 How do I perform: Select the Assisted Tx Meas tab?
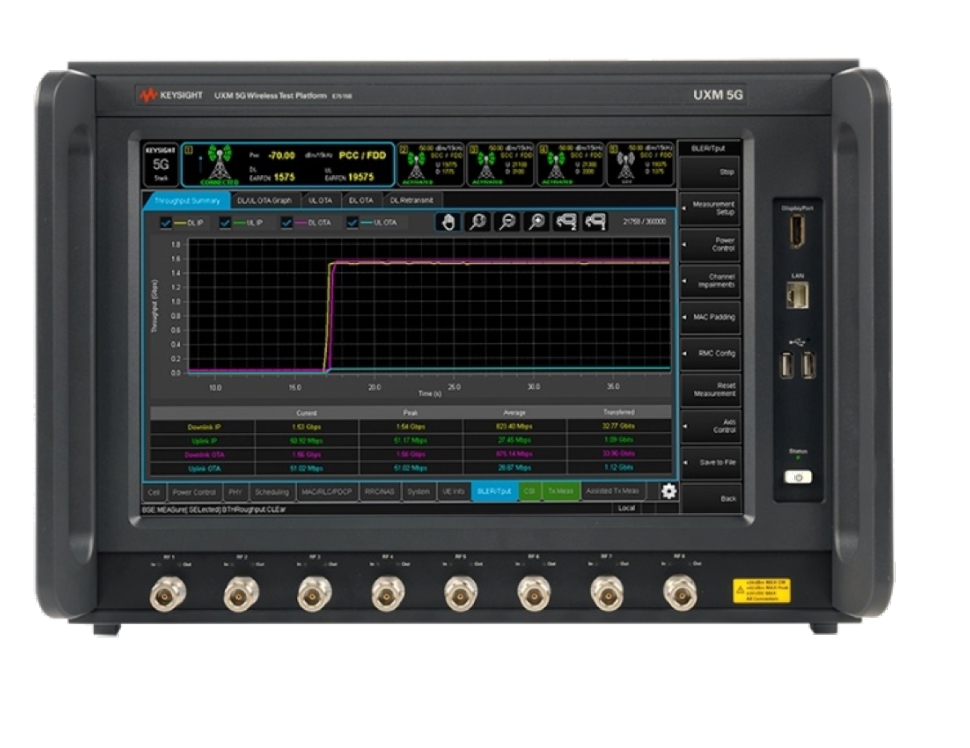point(612,491)
